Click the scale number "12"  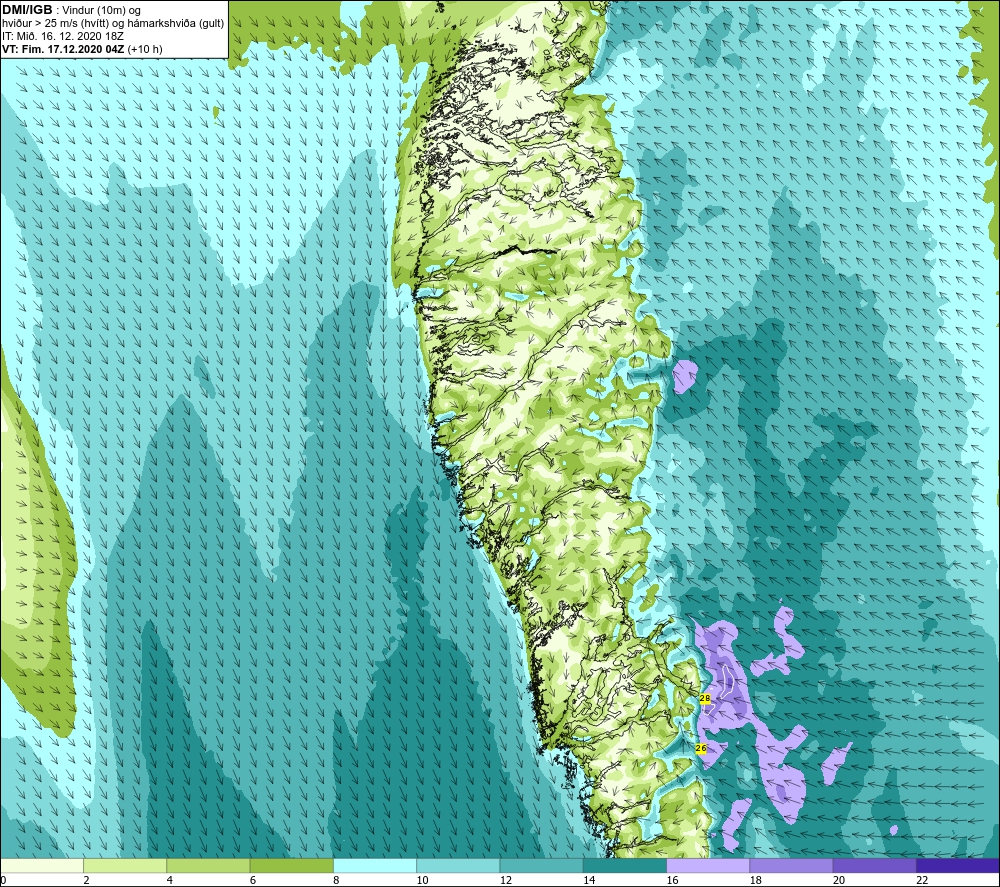506,881
